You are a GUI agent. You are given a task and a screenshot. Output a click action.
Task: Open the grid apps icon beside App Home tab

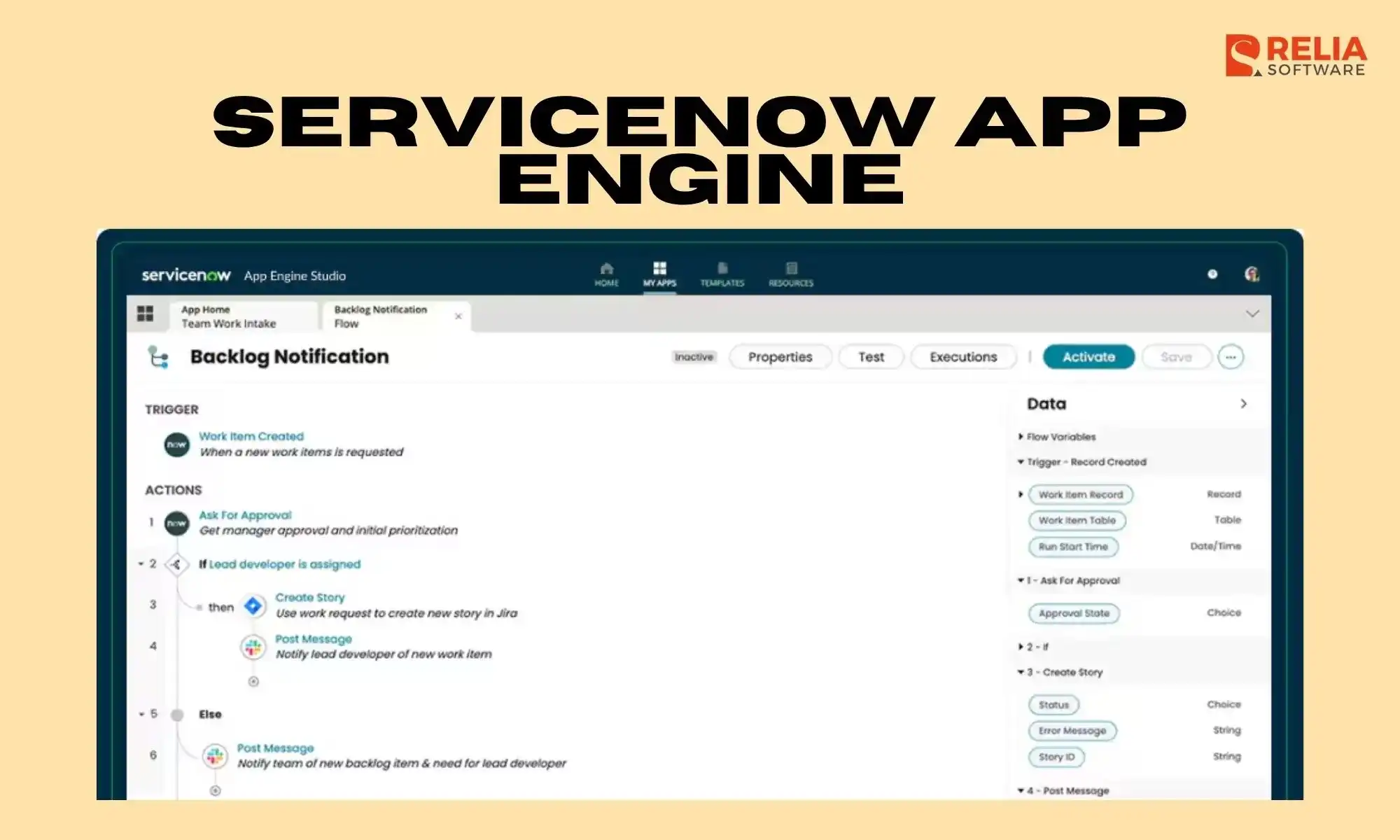pos(145,314)
